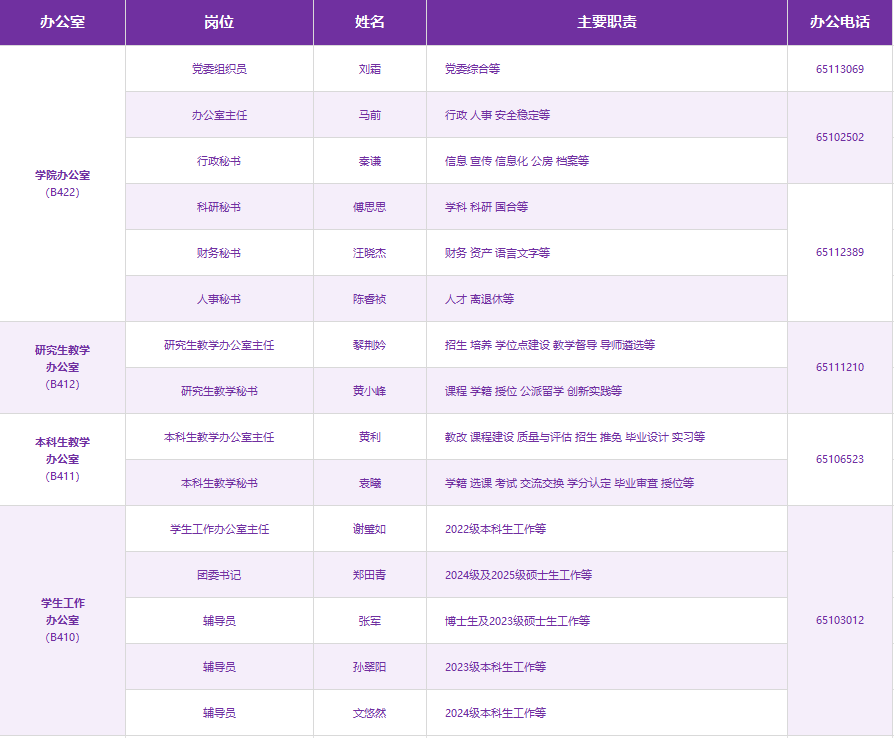Screen dimensions: 894x738
Task: Select the 学院办公室 (B422) cell
Action: point(62,183)
